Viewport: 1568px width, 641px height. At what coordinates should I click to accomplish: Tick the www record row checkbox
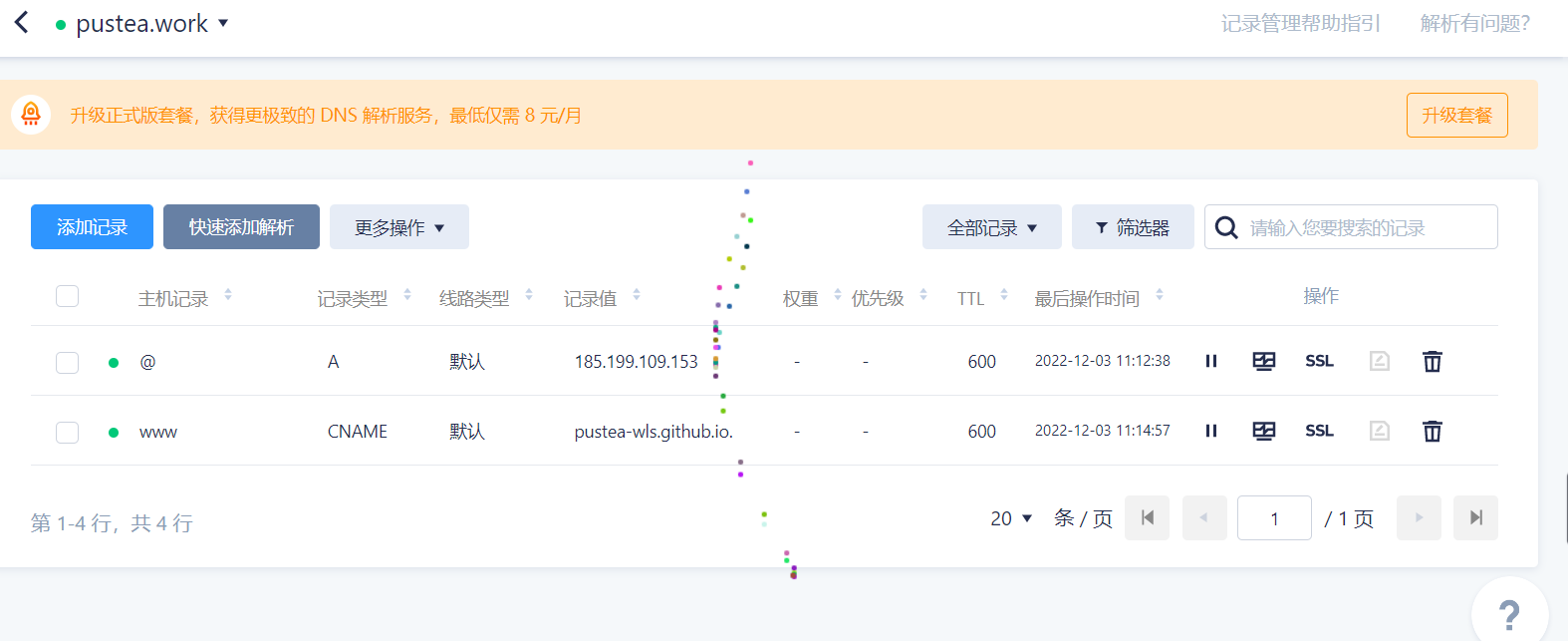tap(68, 432)
